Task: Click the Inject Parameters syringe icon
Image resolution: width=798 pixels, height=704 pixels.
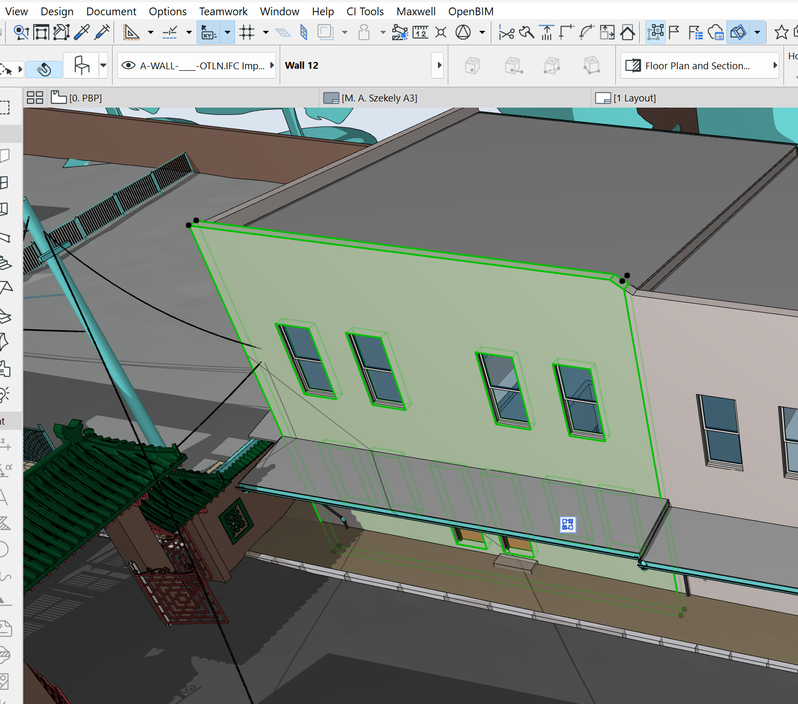Action: 102,33
